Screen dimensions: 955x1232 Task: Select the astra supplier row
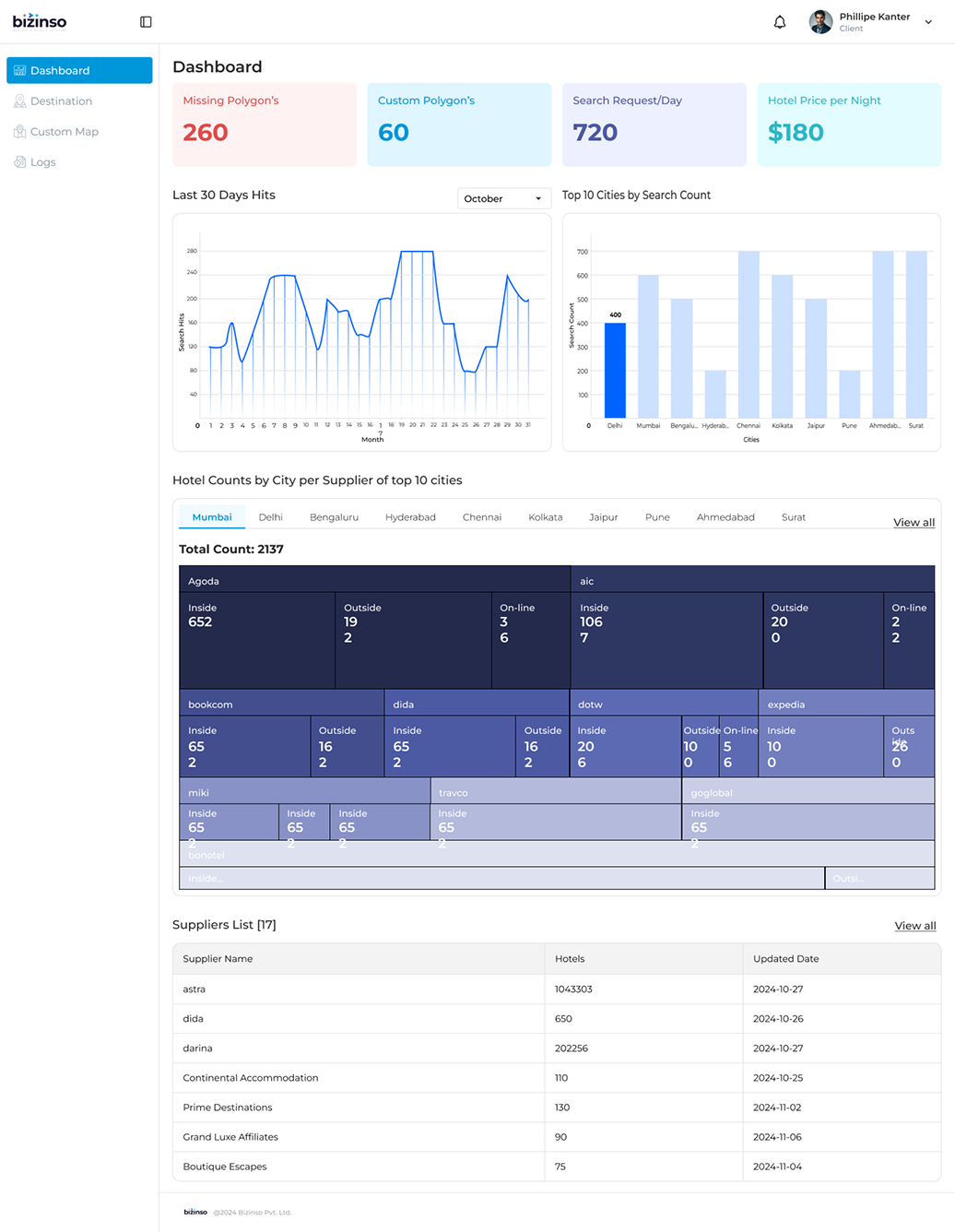coord(557,989)
